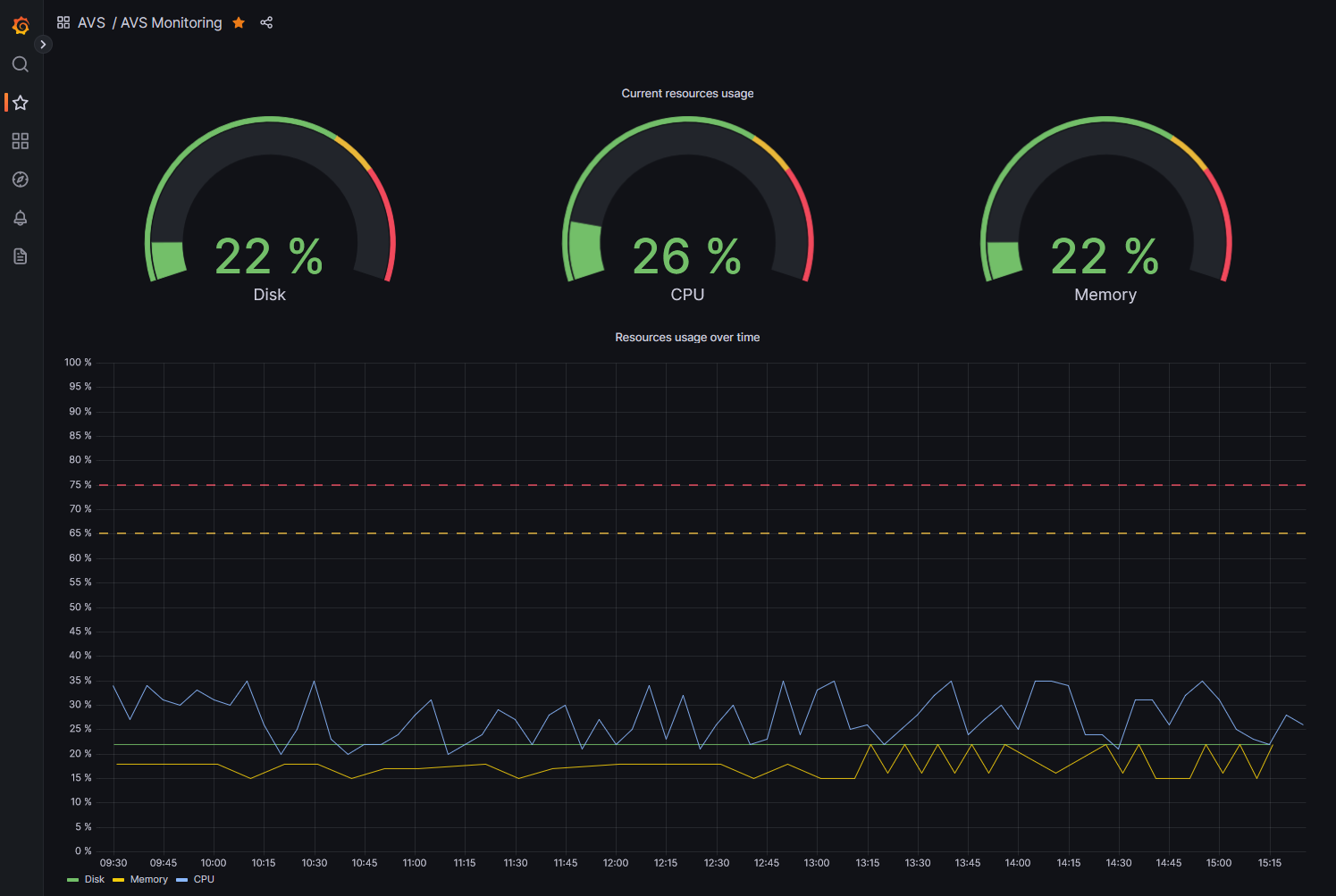Open the document icon in sidebar
This screenshot has height=896, width=1336.
[x=21, y=256]
